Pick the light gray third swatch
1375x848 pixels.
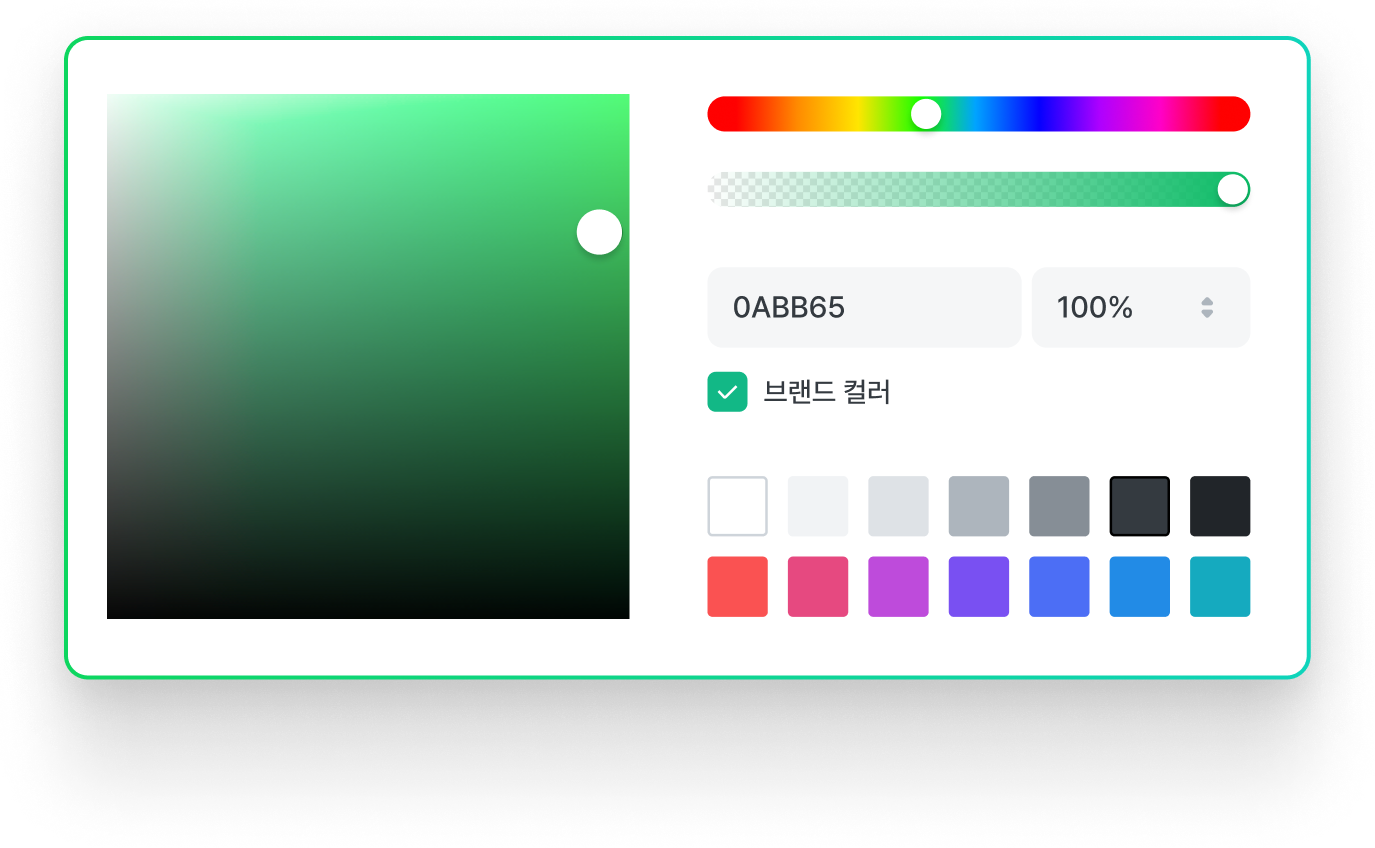[x=898, y=506]
